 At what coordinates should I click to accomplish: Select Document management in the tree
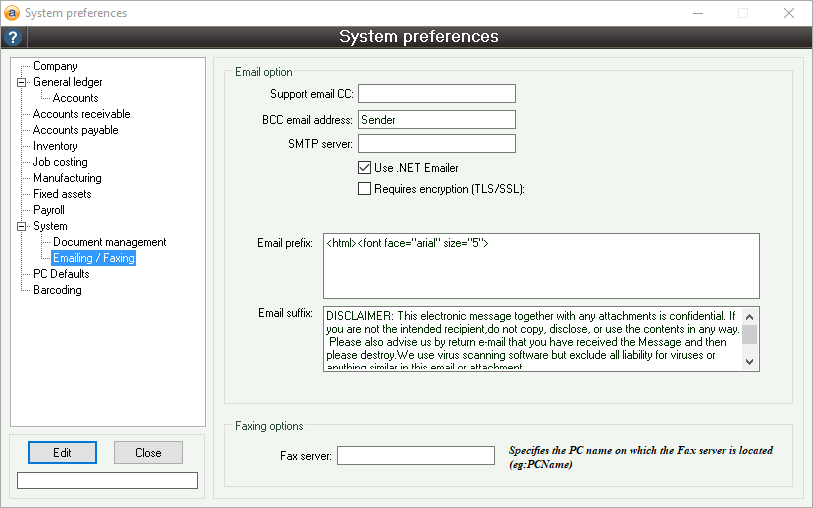[x=109, y=242]
